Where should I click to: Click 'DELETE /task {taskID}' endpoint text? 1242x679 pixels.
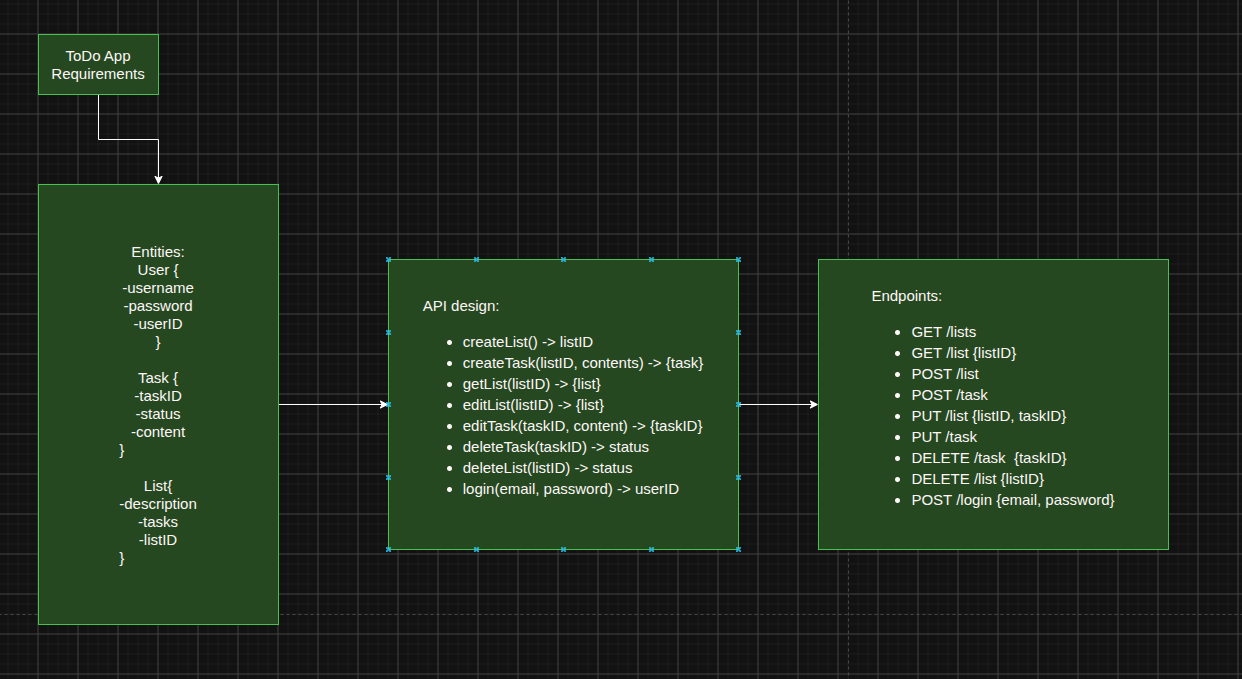pyautogui.click(x=988, y=458)
